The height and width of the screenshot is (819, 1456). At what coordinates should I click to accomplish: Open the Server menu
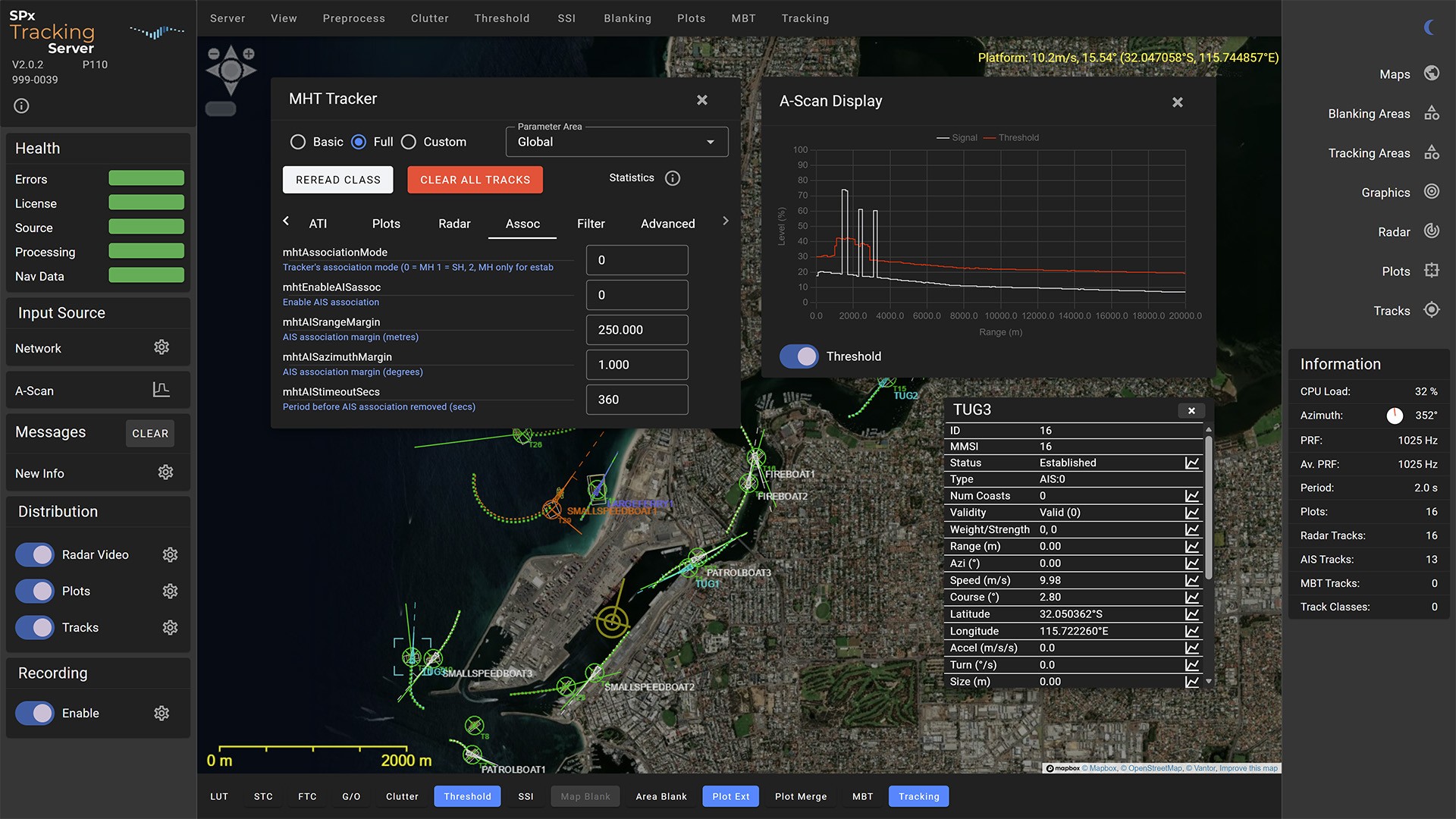click(227, 18)
